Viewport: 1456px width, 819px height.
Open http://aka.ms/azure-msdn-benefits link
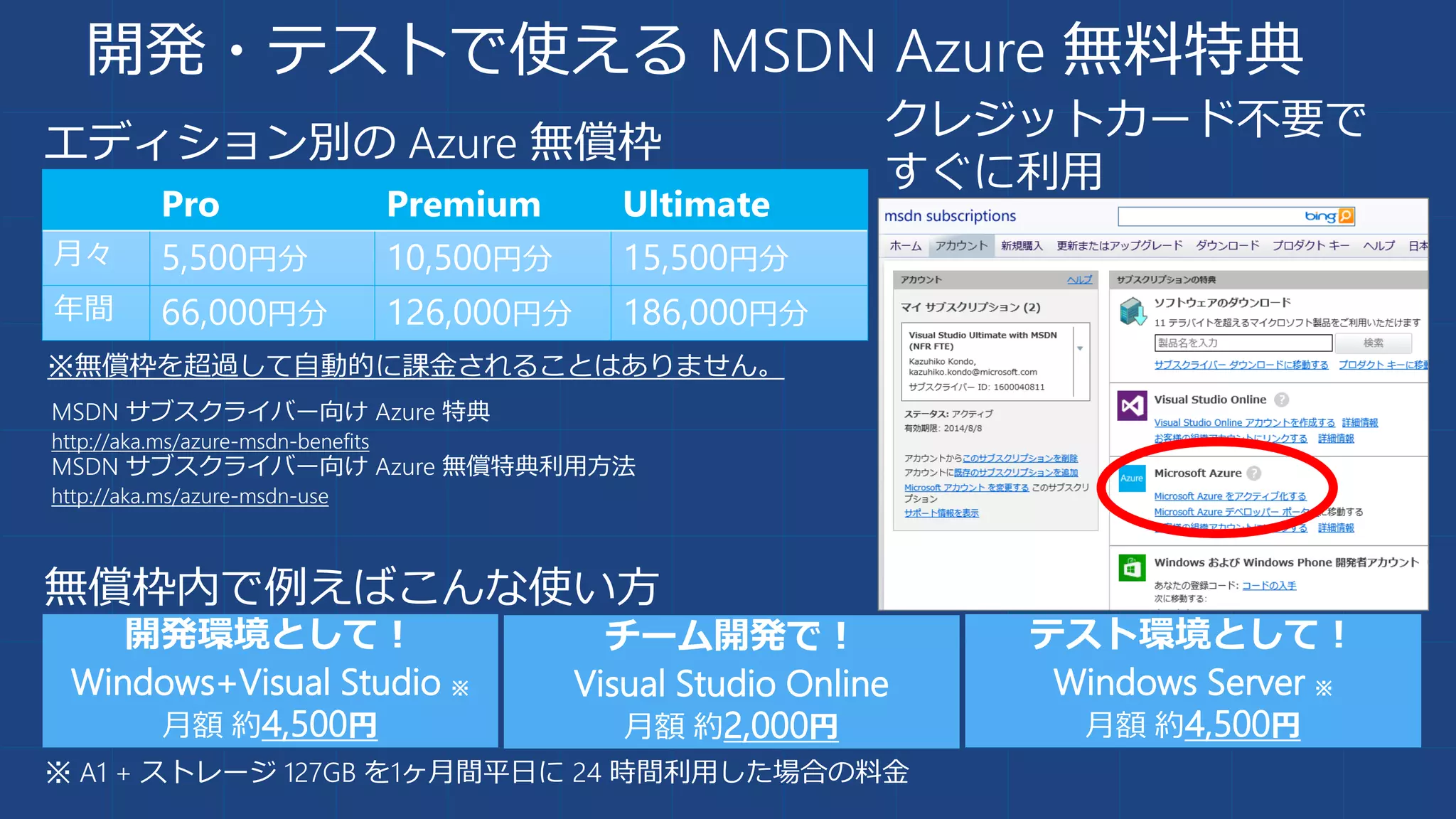point(210,441)
